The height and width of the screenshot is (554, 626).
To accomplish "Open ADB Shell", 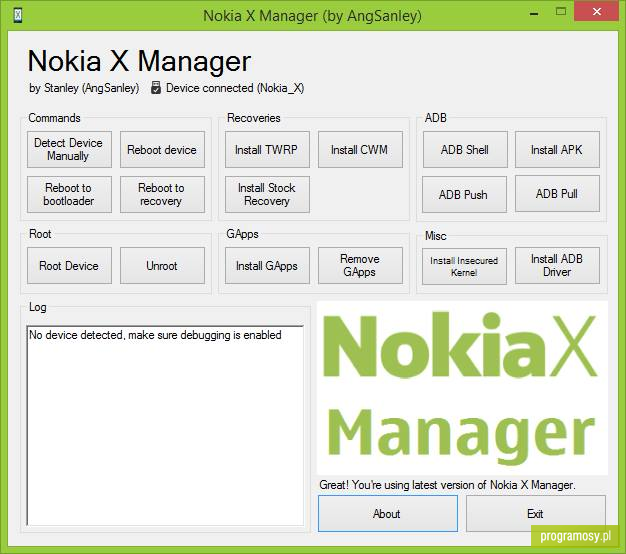I will tap(465, 150).
